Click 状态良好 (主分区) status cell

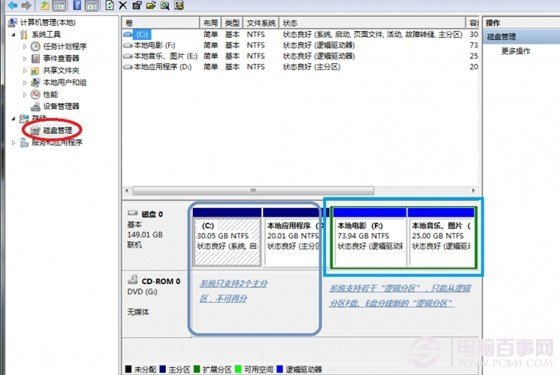coord(311,67)
